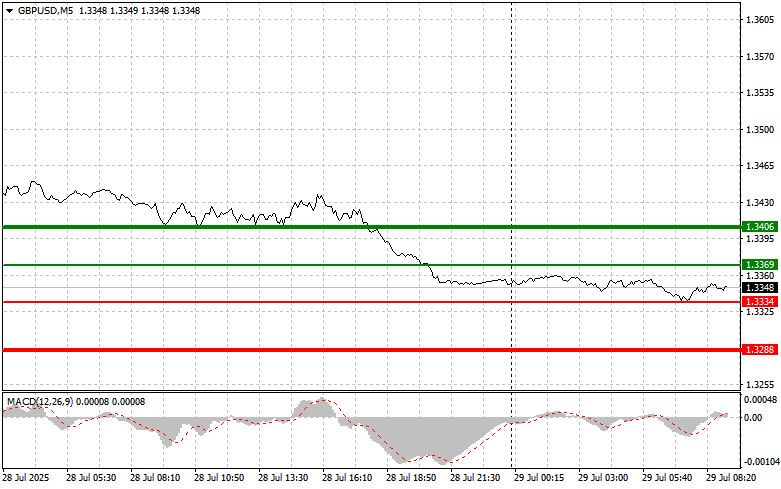Click the green 1.3369 price tag
Viewport: 781px width, 489px height.
[758, 265]
